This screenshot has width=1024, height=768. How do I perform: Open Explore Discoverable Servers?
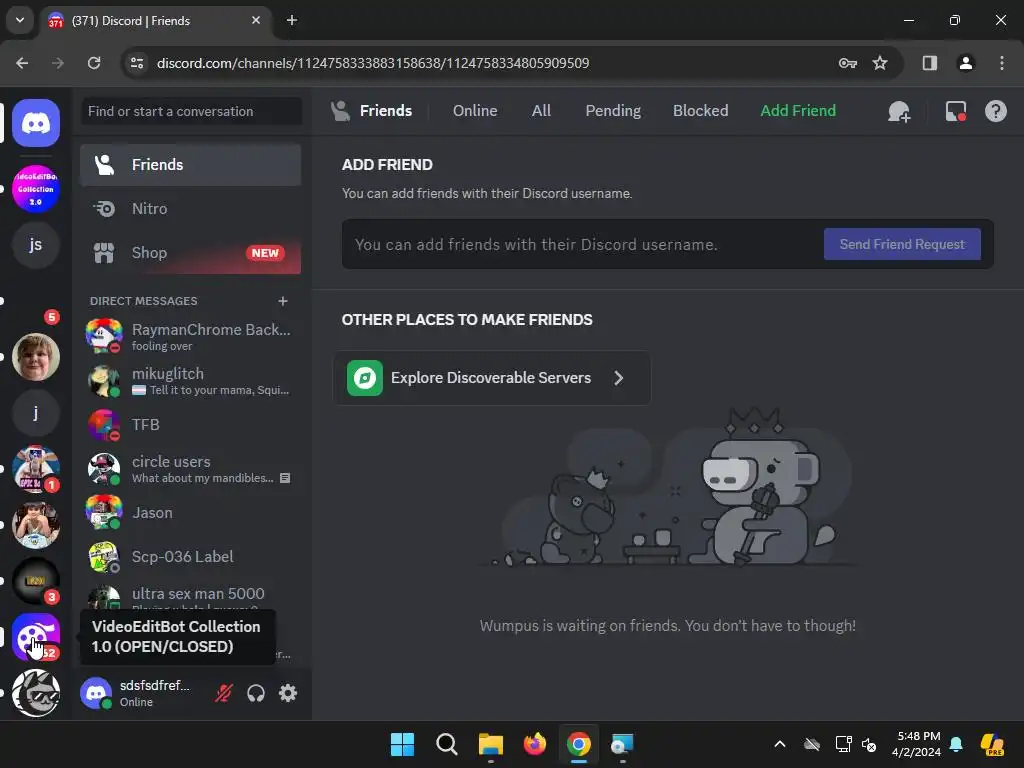pyautogui.click(x=492, y=378)
